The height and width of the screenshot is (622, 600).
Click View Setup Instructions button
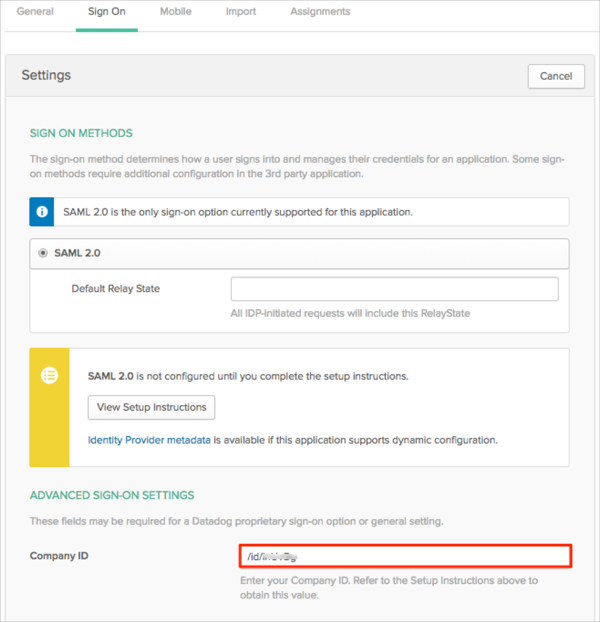tap(152, 407)
